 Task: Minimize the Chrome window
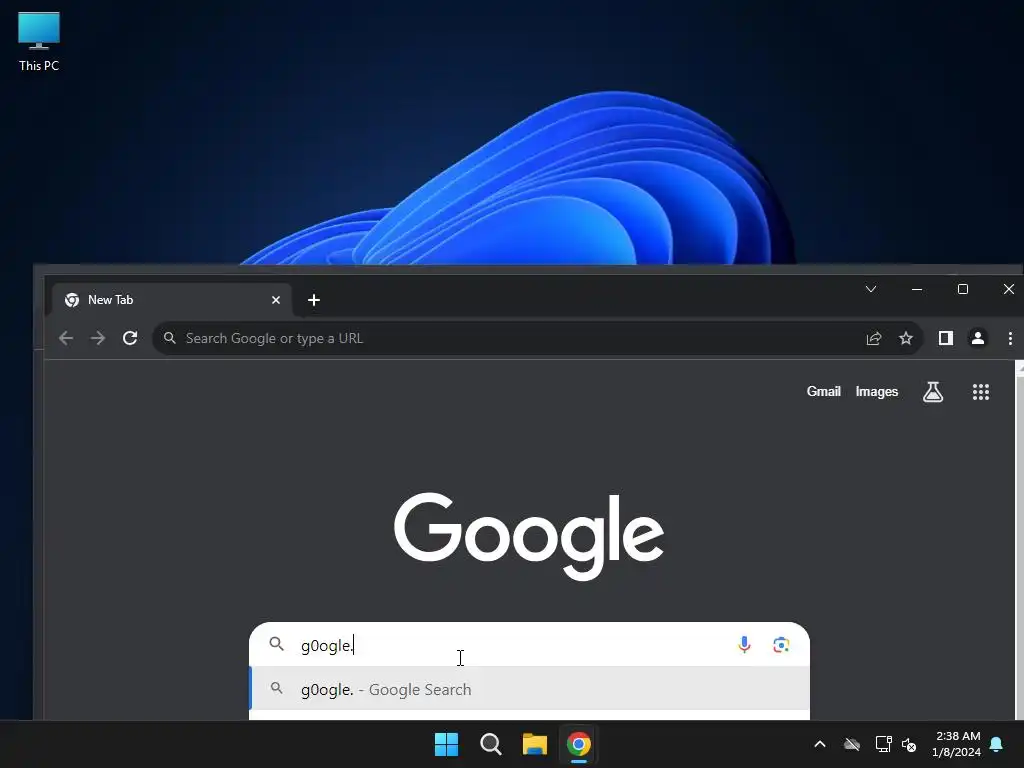[917, 289]
